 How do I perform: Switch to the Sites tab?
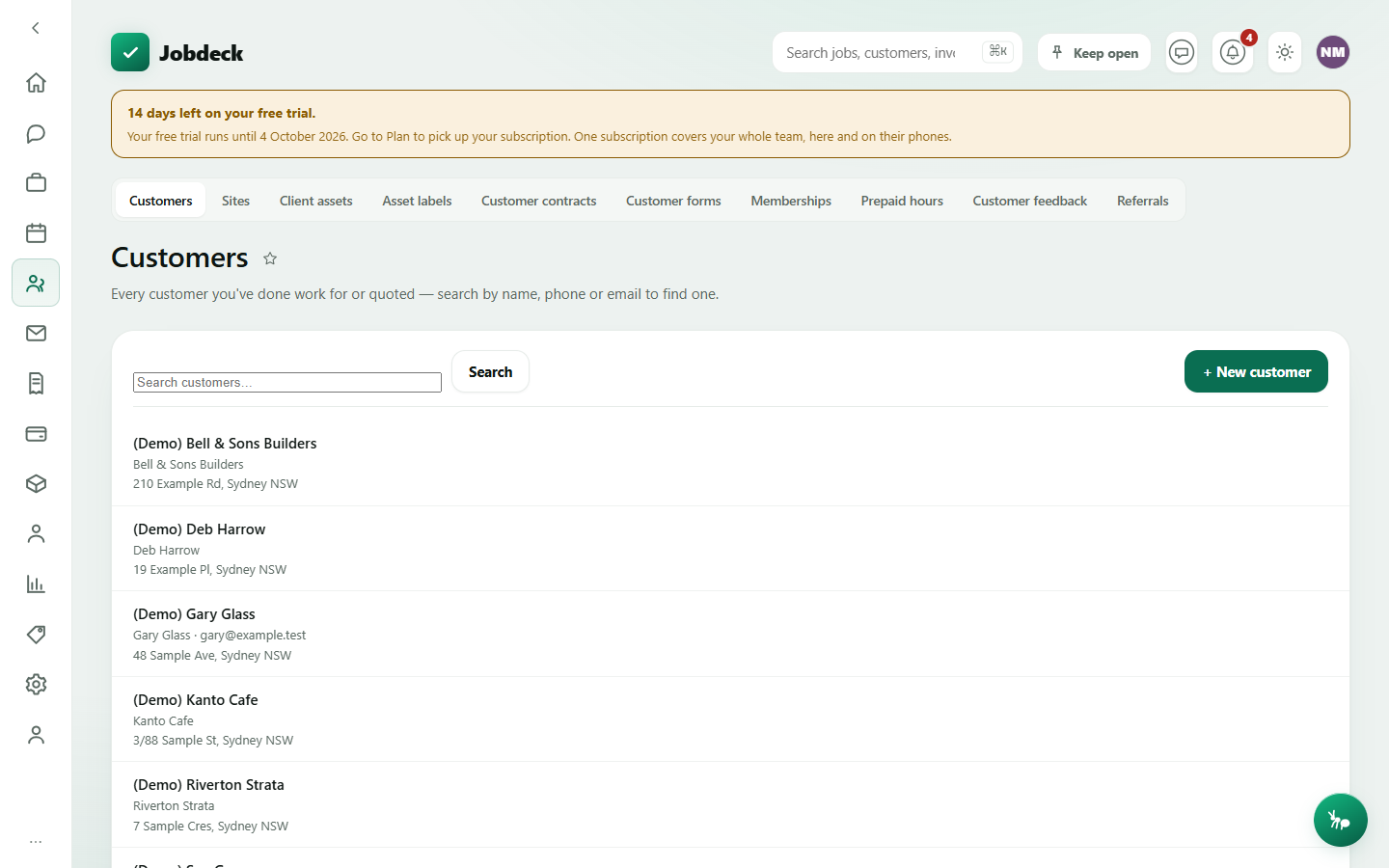coord(235,201)
